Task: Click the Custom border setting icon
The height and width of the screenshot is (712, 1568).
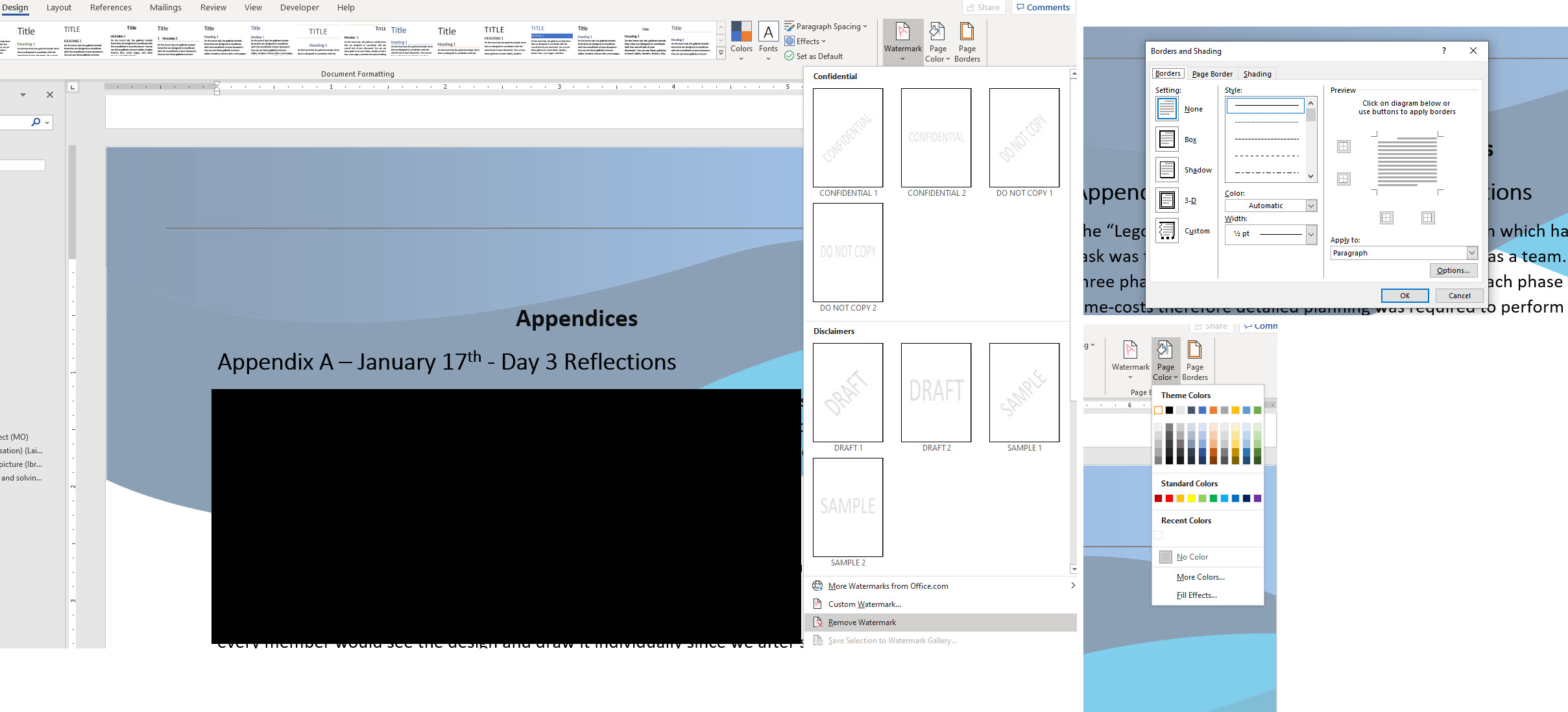Action: coord(1166,231)
